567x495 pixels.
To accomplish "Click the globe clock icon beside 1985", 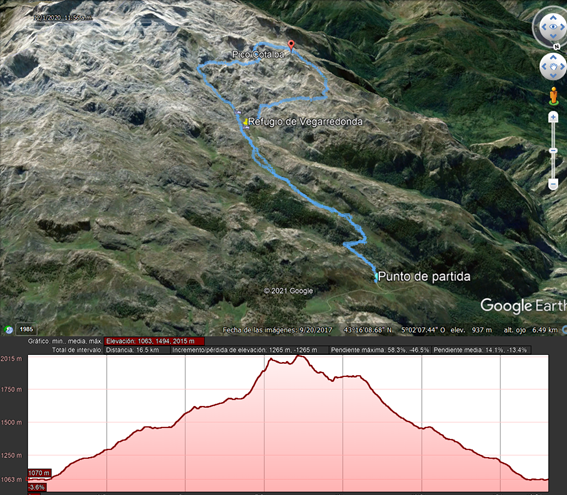I will [8, 330].
